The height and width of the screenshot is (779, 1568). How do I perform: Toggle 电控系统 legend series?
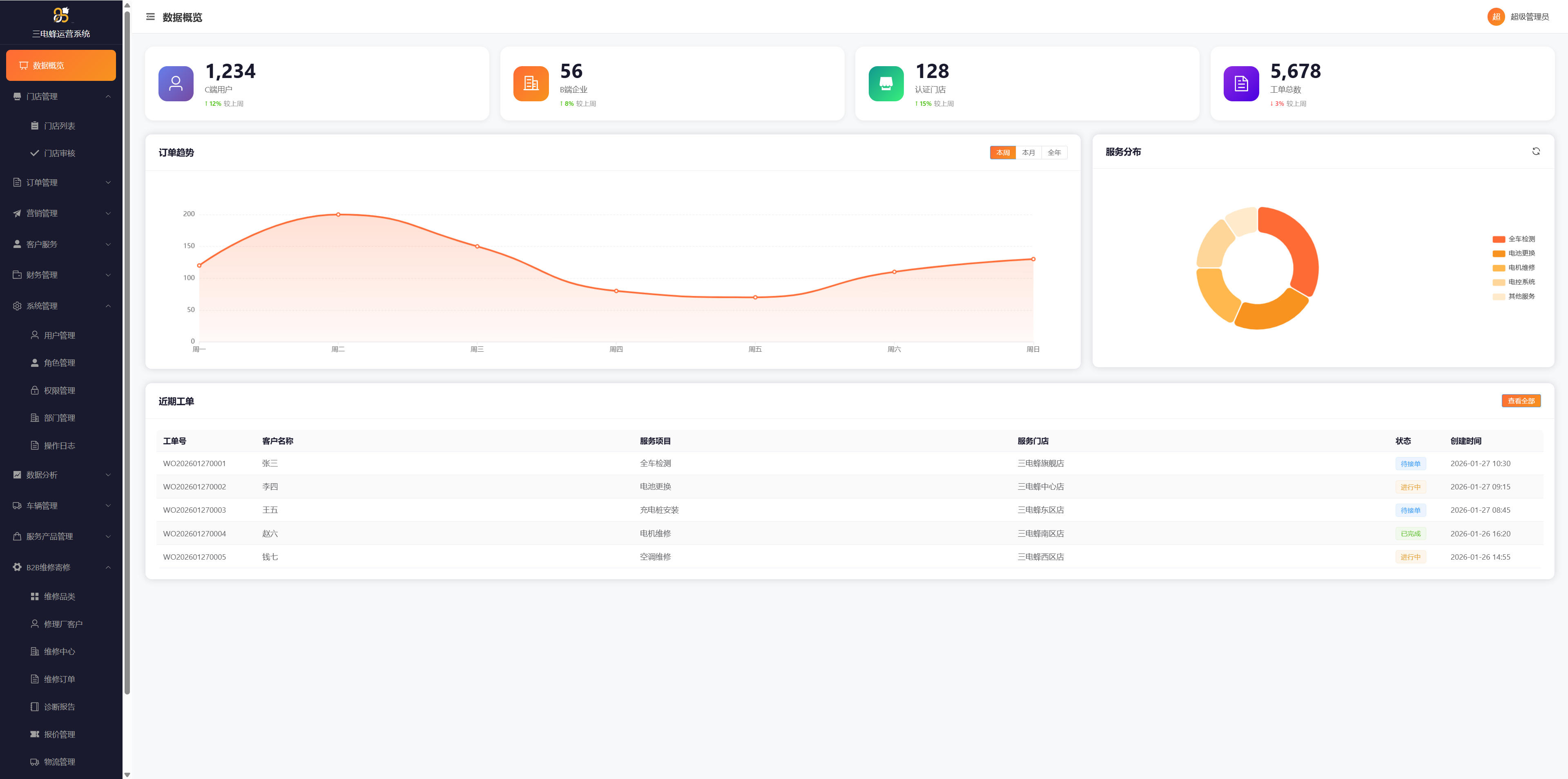[1513, 282]
